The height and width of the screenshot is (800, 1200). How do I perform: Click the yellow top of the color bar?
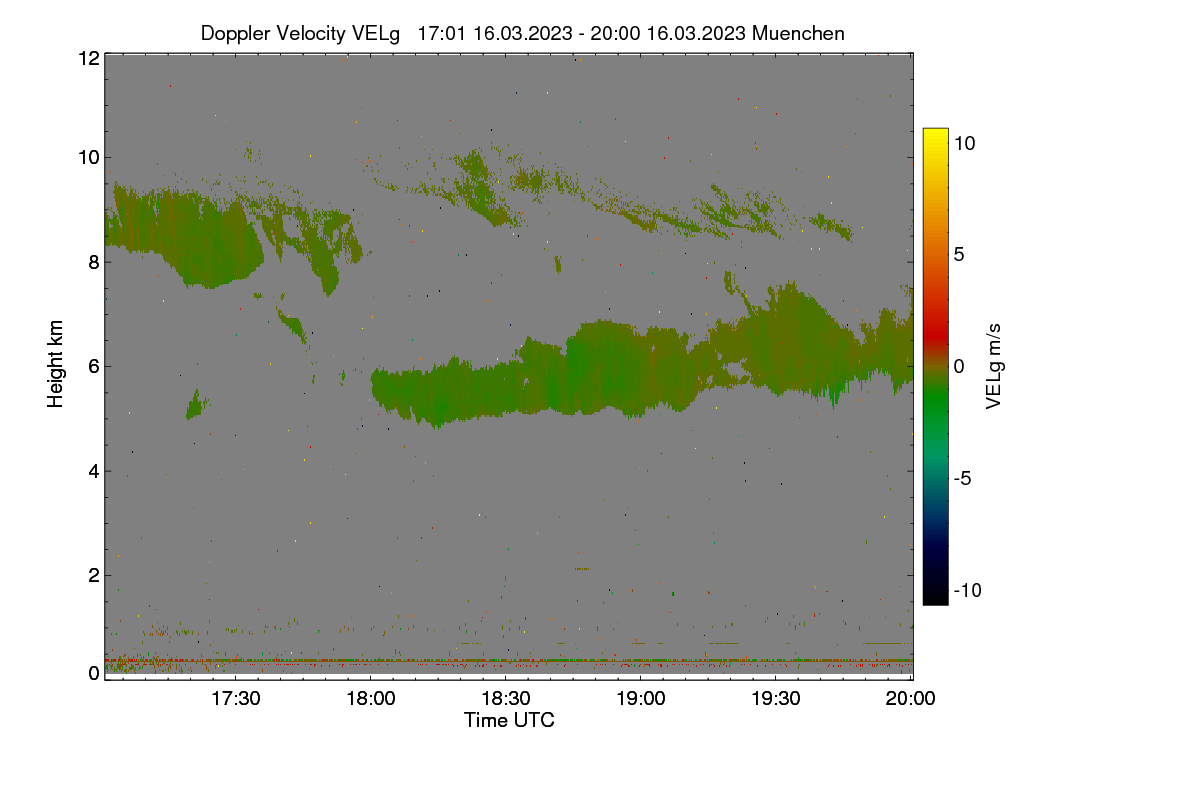point(935,135)
